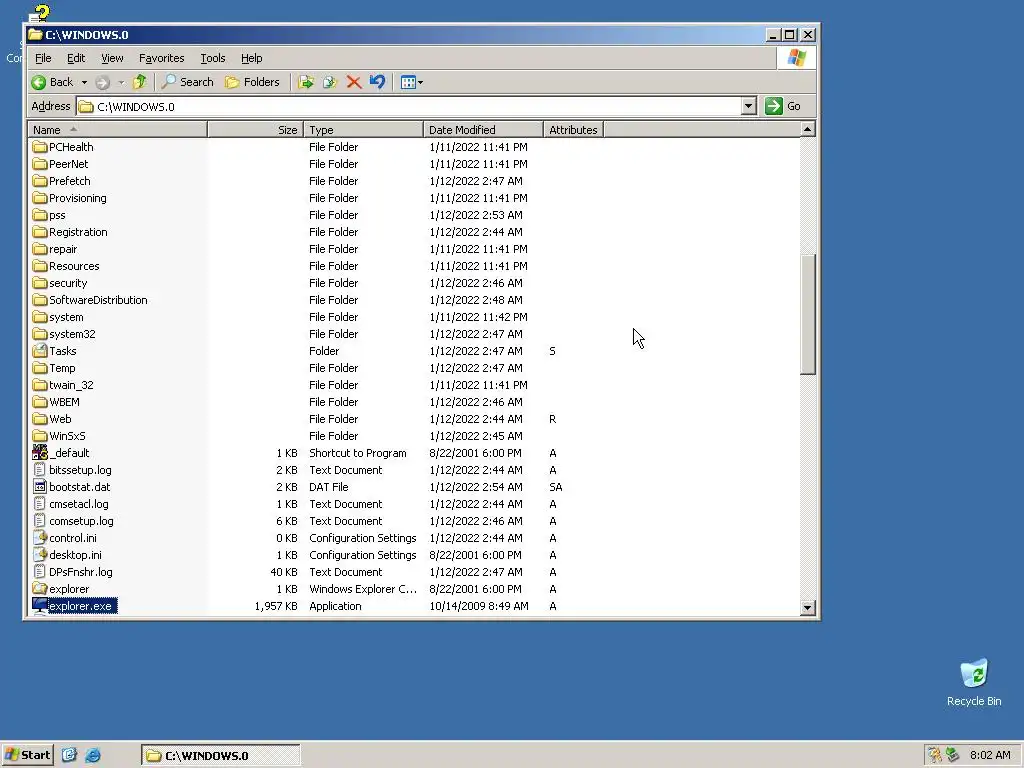Sort by the Type column header
Image resolution: width=1024 pixels, height=768 pixels.
point(363,130)
